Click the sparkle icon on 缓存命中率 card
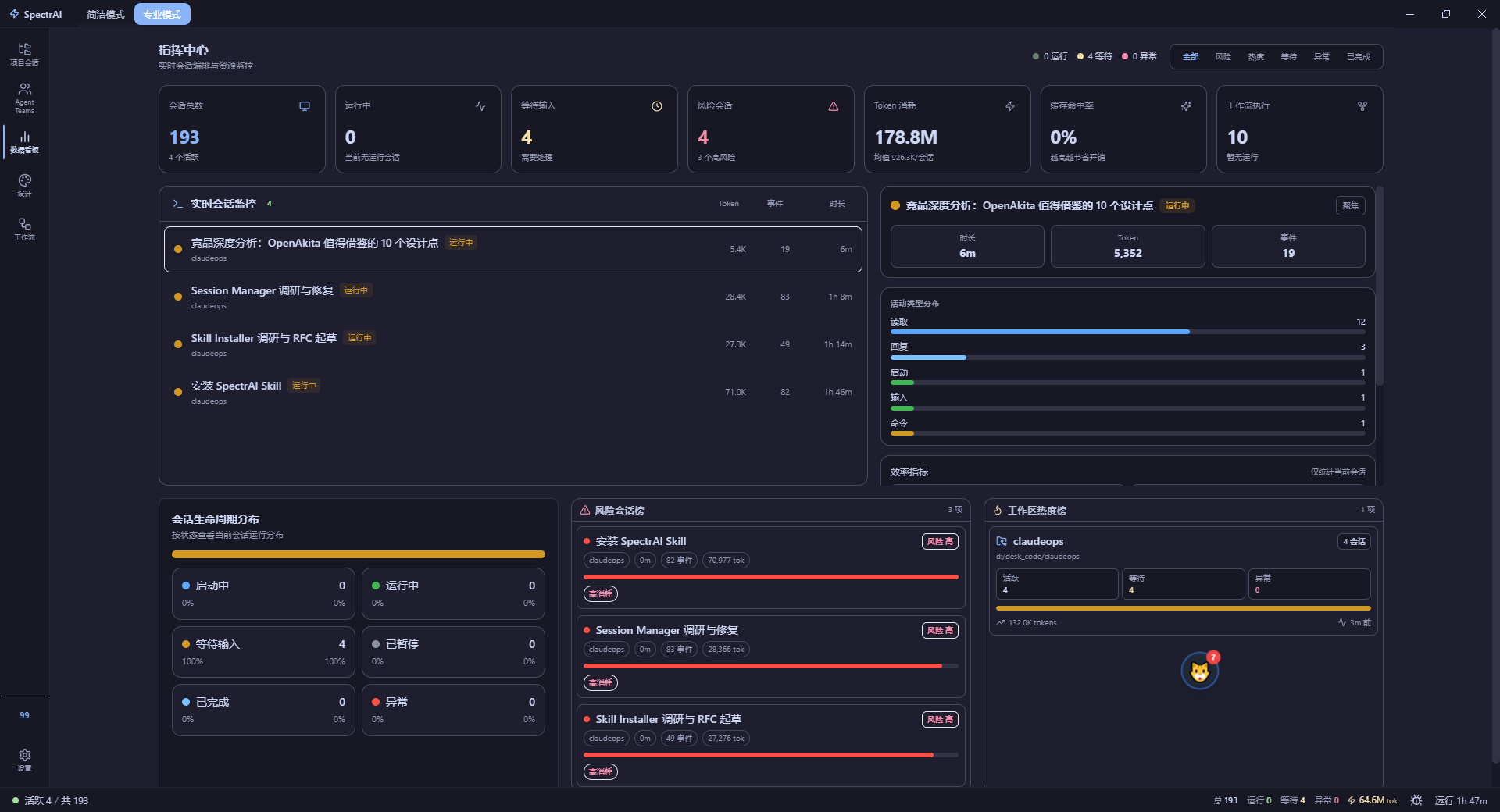This screenshot has height=812, width=1500. 1186,106
